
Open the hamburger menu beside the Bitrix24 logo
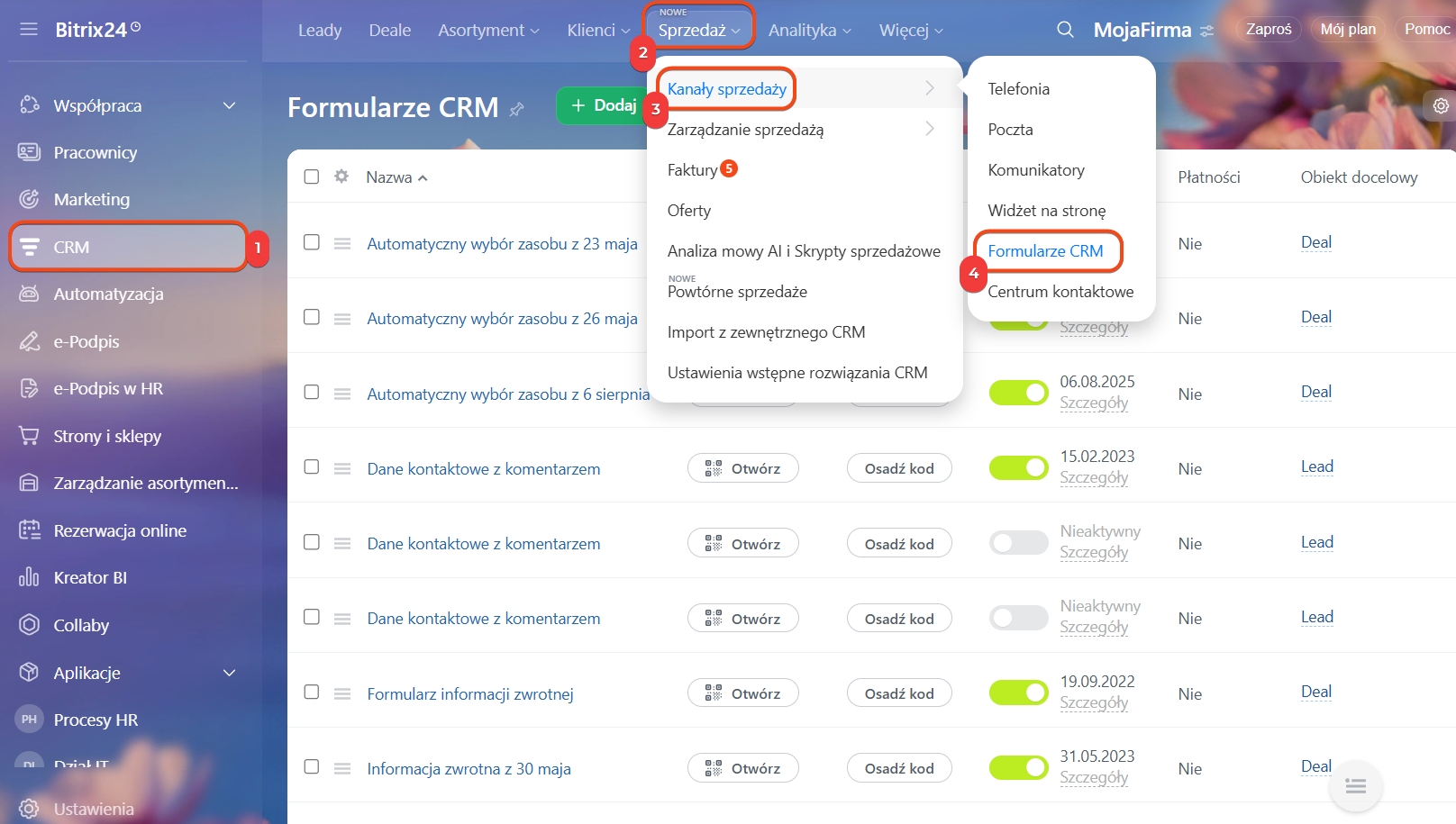[x=29, y=30]
